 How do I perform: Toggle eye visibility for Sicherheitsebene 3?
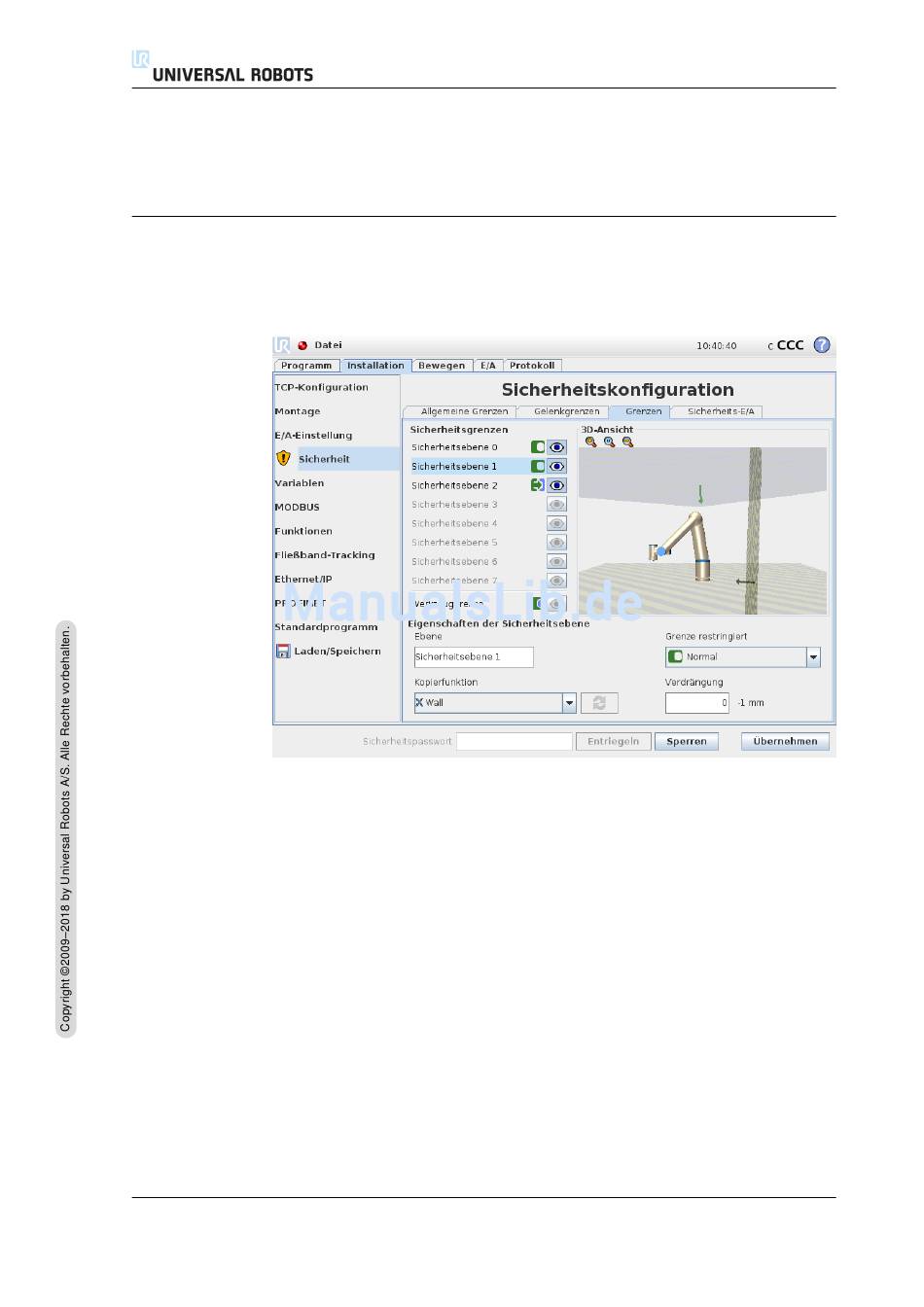(556, 505)
